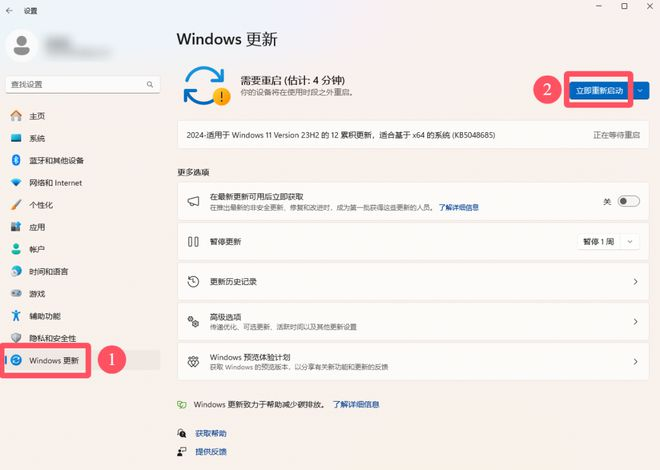Open 蓝牙和其他设备 settings

56,161
